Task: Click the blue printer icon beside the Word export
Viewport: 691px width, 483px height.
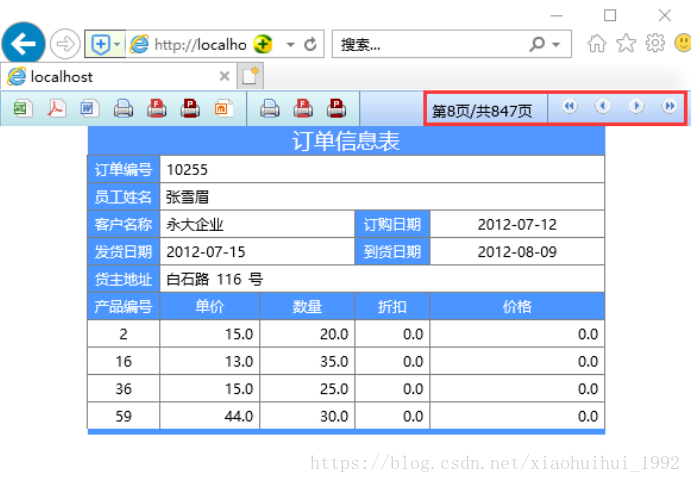Action: pyautogui.click(x=123, y=108)
